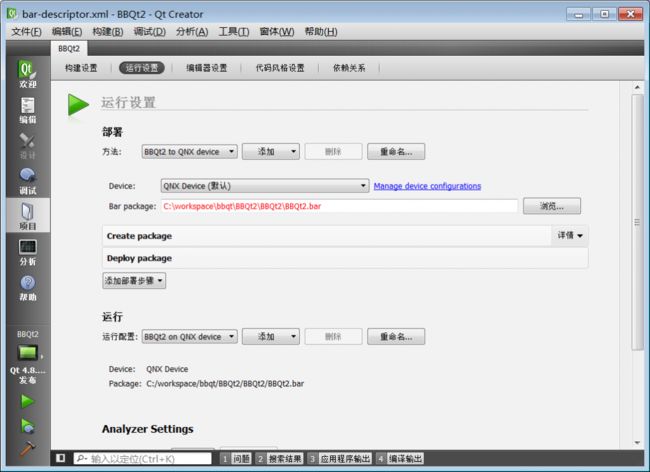The image size is (650, 472).
Task: Switch to the 依赖关系 tab
Action: (x=349, y=68)
